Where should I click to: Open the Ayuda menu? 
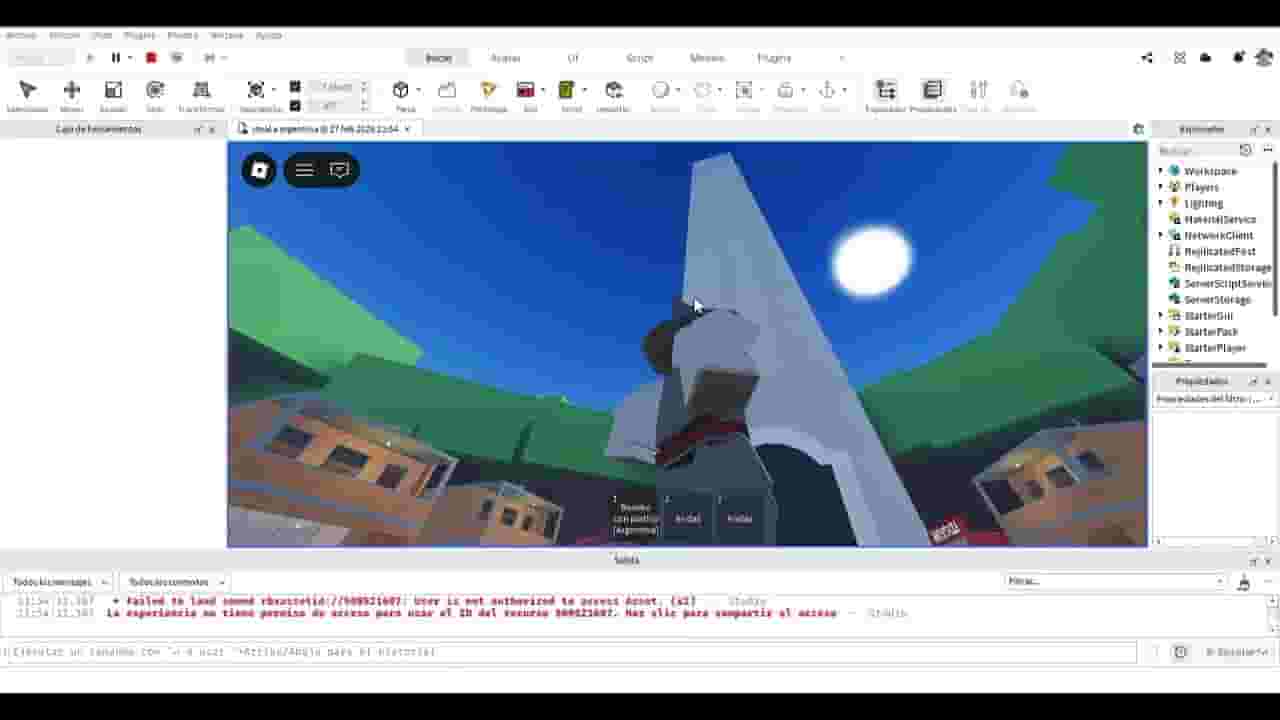click(269, 35)
